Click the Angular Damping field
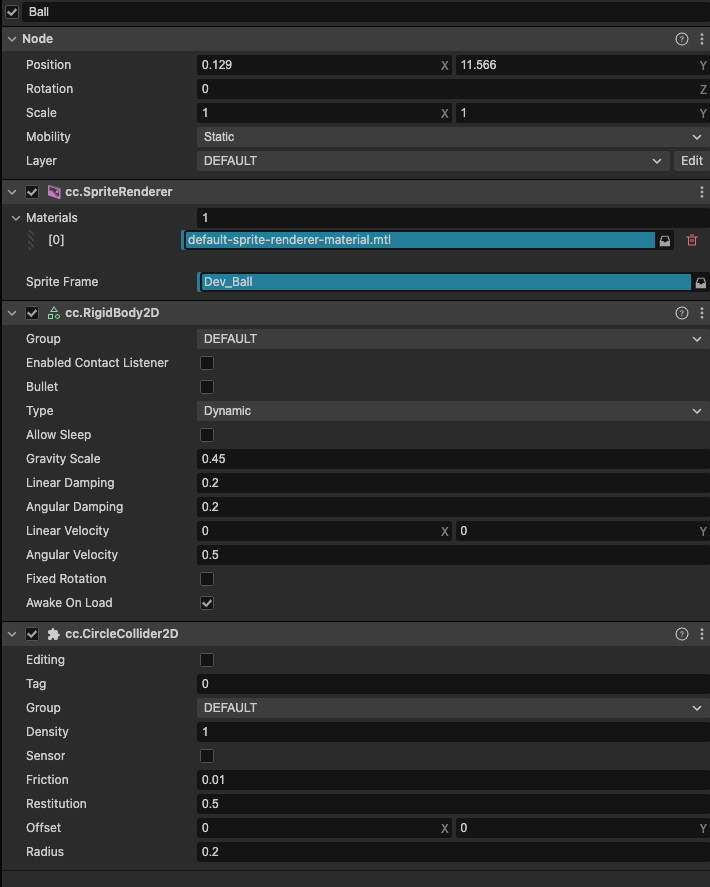 453,507
